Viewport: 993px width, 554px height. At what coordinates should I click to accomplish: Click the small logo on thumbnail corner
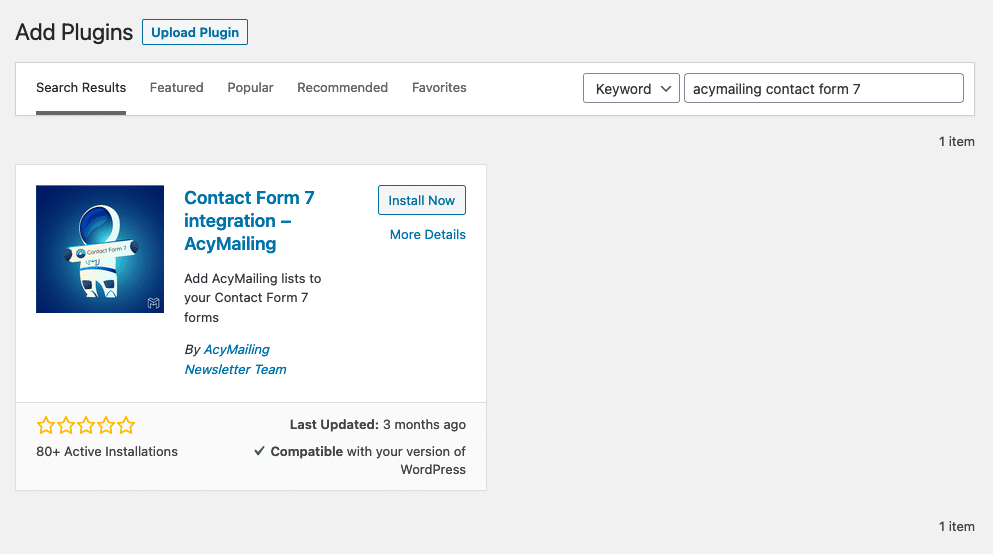153,303
